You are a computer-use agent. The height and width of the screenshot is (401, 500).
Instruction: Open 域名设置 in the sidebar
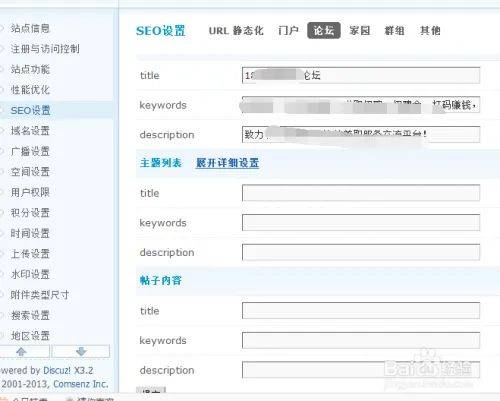(x=30, y=131)
